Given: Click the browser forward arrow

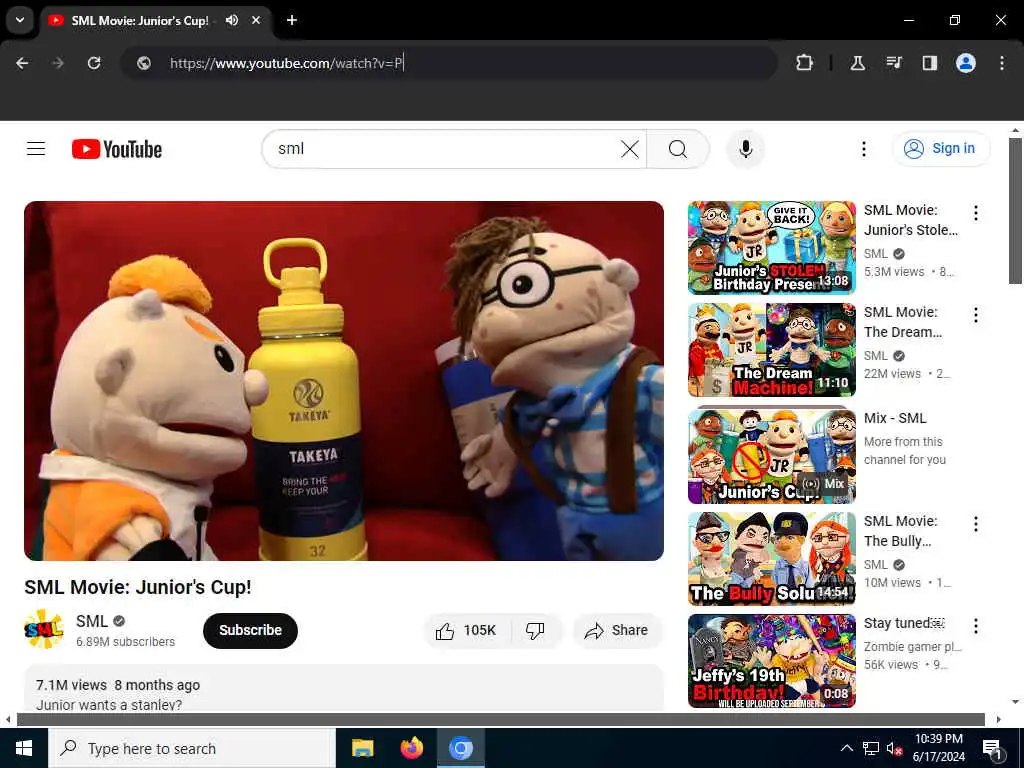Looking at the screenshot, I should coord(58,63).
